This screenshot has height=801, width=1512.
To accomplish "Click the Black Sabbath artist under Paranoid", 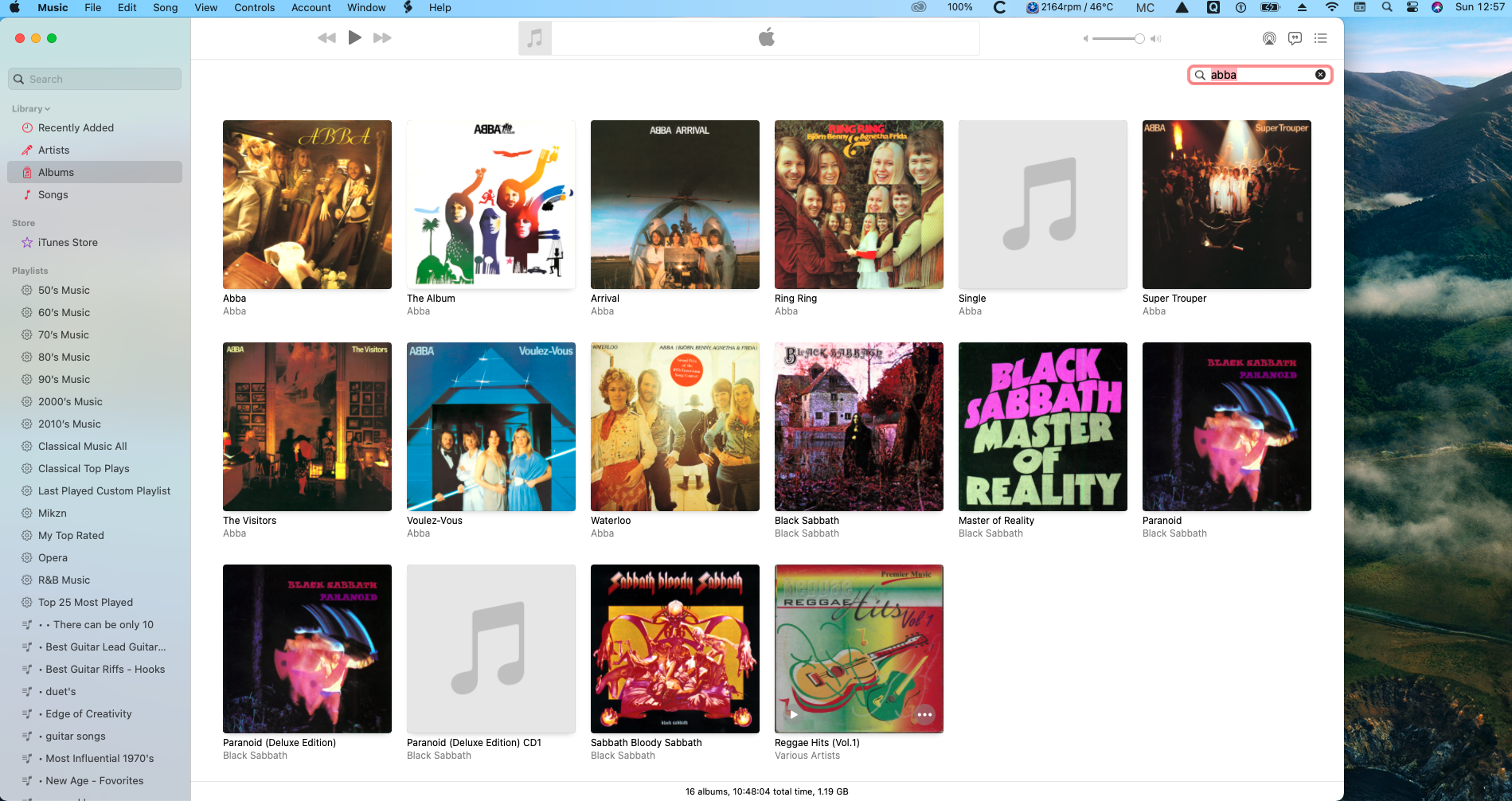I will click(x=1174, y=533).
